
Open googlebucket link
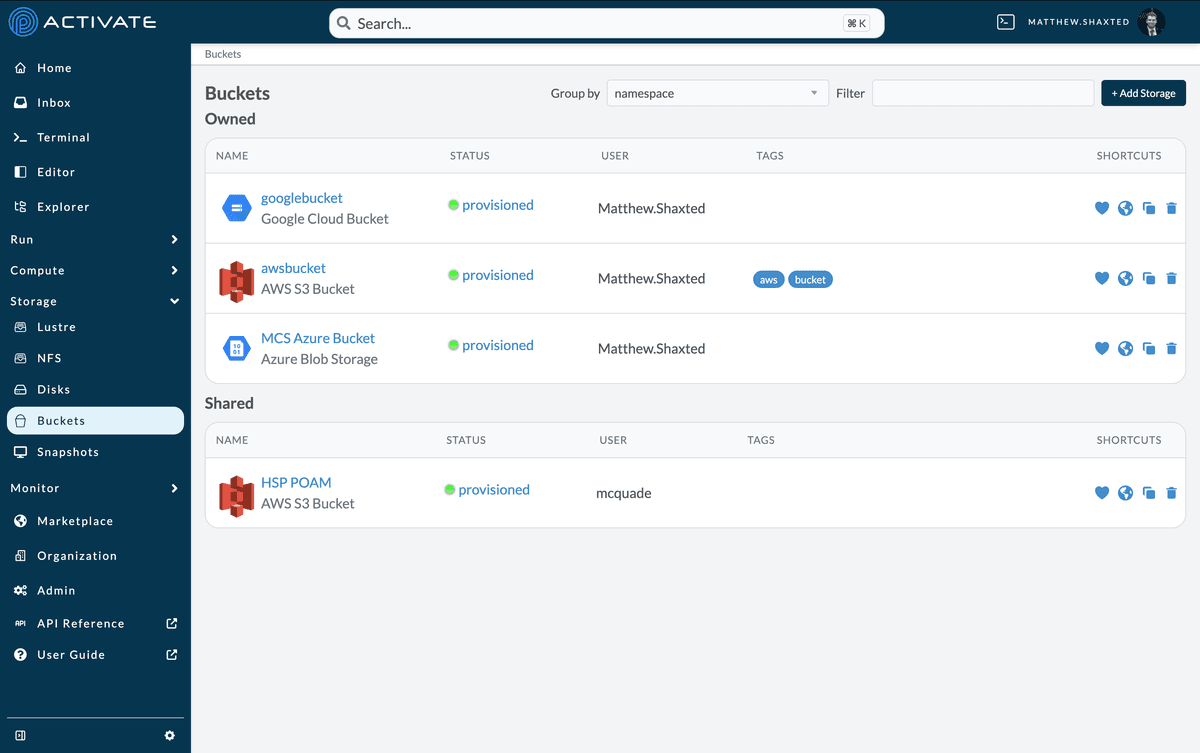[302, 198]
